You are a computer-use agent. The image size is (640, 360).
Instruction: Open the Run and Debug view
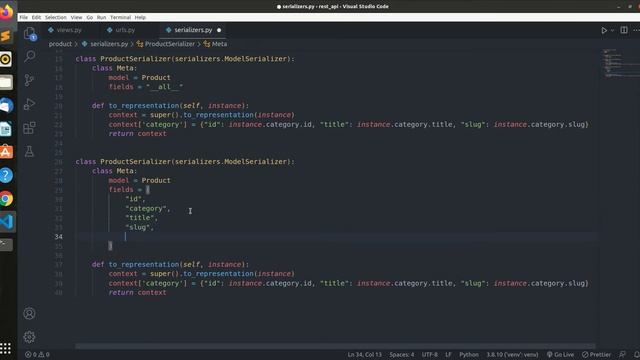[29, 104]
